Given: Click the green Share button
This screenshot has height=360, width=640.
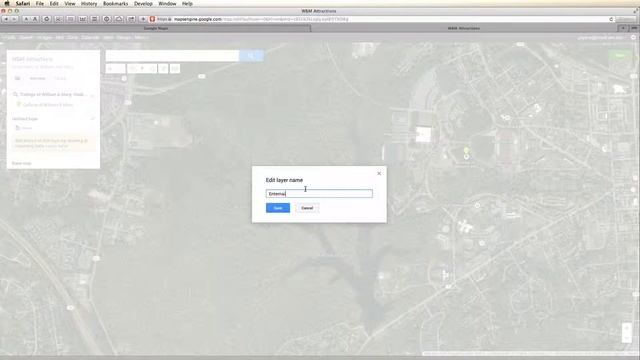Looking at the screenshot, I should [x=620, y=55].
